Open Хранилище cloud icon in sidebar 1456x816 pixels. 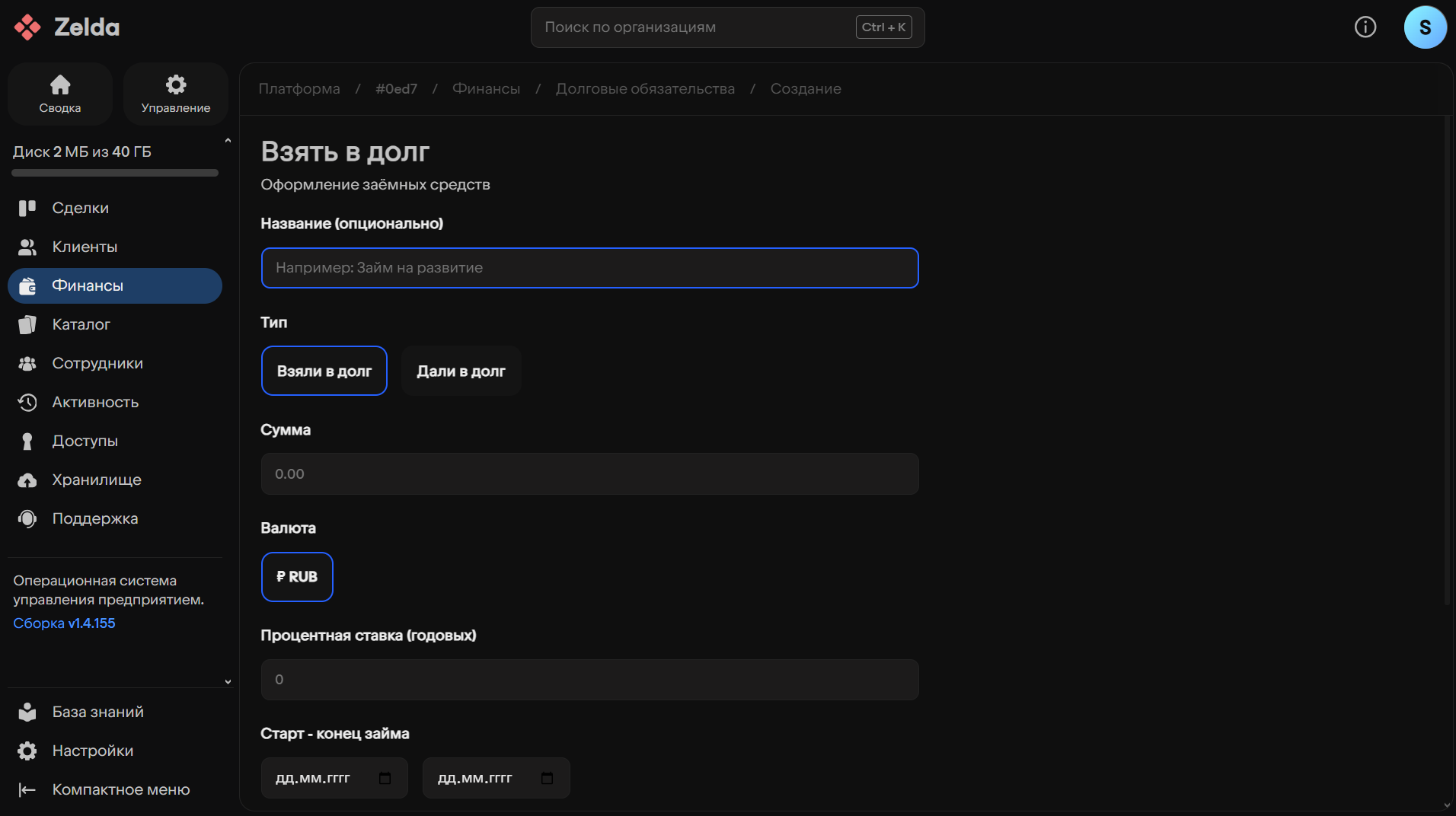pos(27,480)
